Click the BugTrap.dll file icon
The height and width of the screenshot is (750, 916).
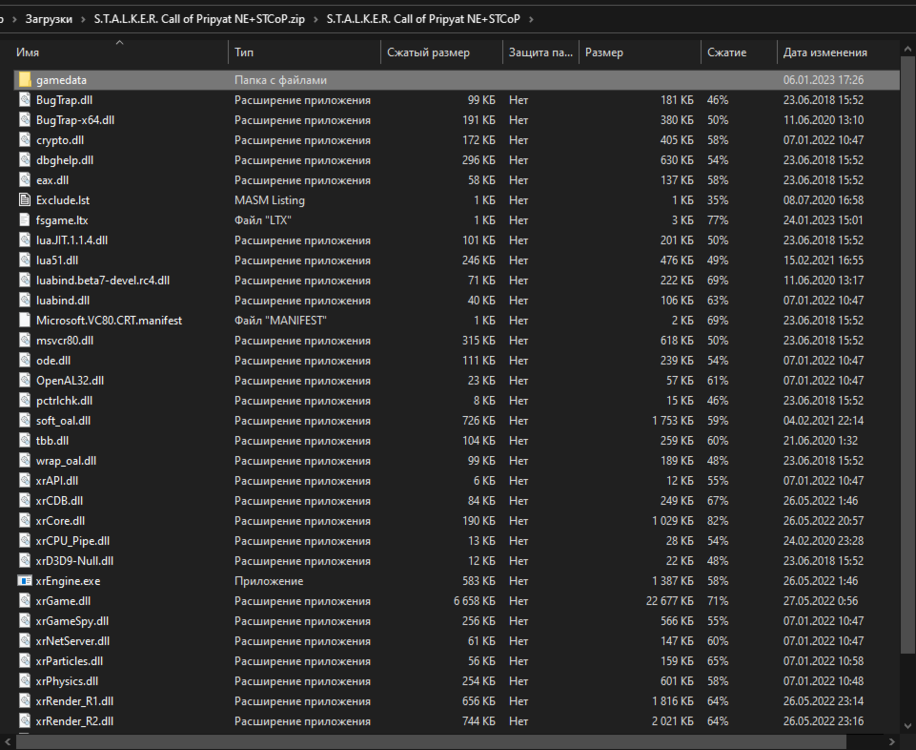(25, 100)
